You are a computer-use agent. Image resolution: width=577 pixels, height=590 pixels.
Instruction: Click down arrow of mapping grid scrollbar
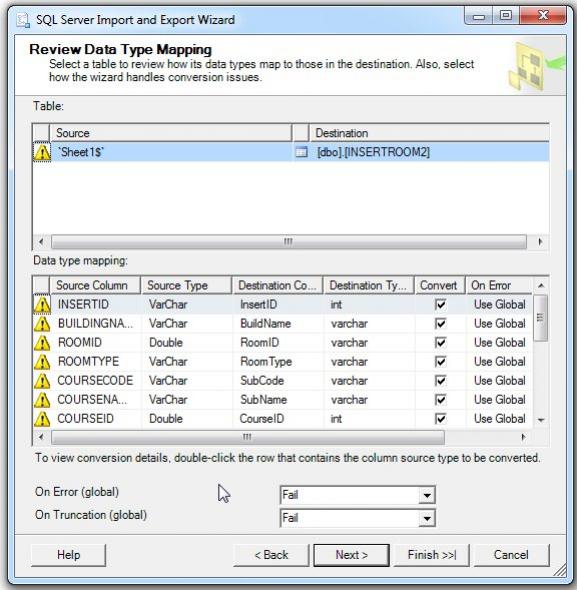tap(541, 420)
